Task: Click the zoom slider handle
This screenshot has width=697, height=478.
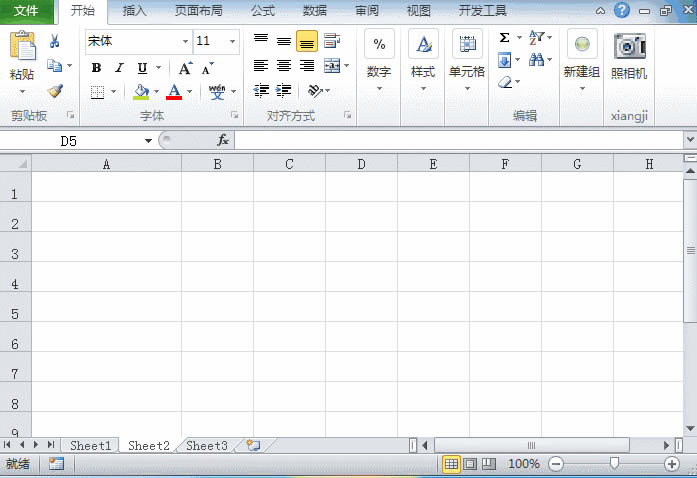Action: [x=614, y=464]
